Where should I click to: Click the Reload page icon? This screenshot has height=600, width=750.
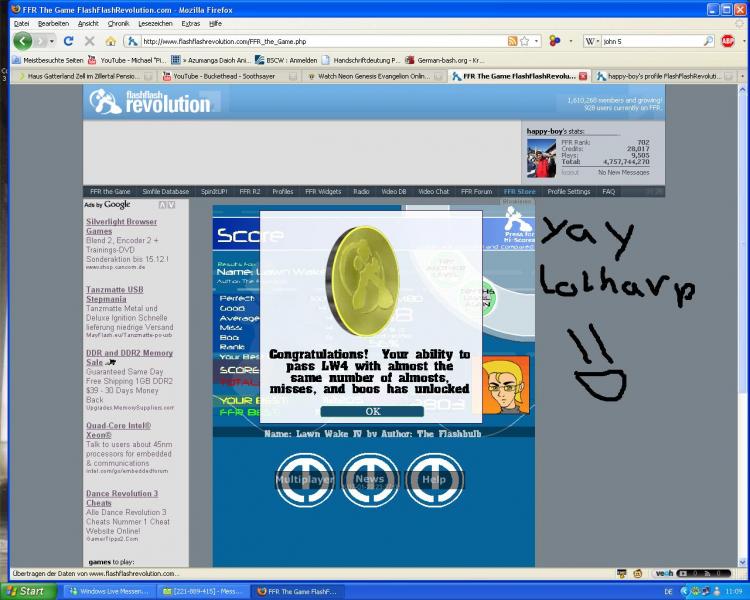coord(68,41)
